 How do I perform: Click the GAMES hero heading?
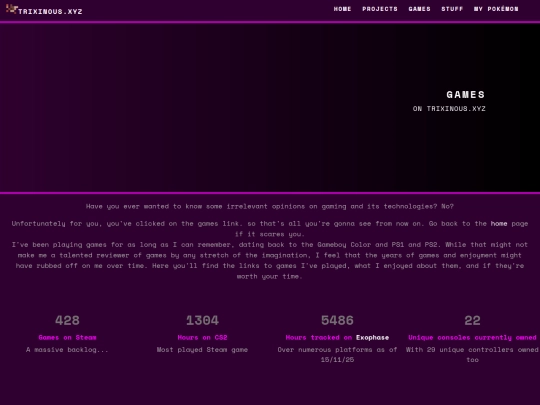click(466, 94)
